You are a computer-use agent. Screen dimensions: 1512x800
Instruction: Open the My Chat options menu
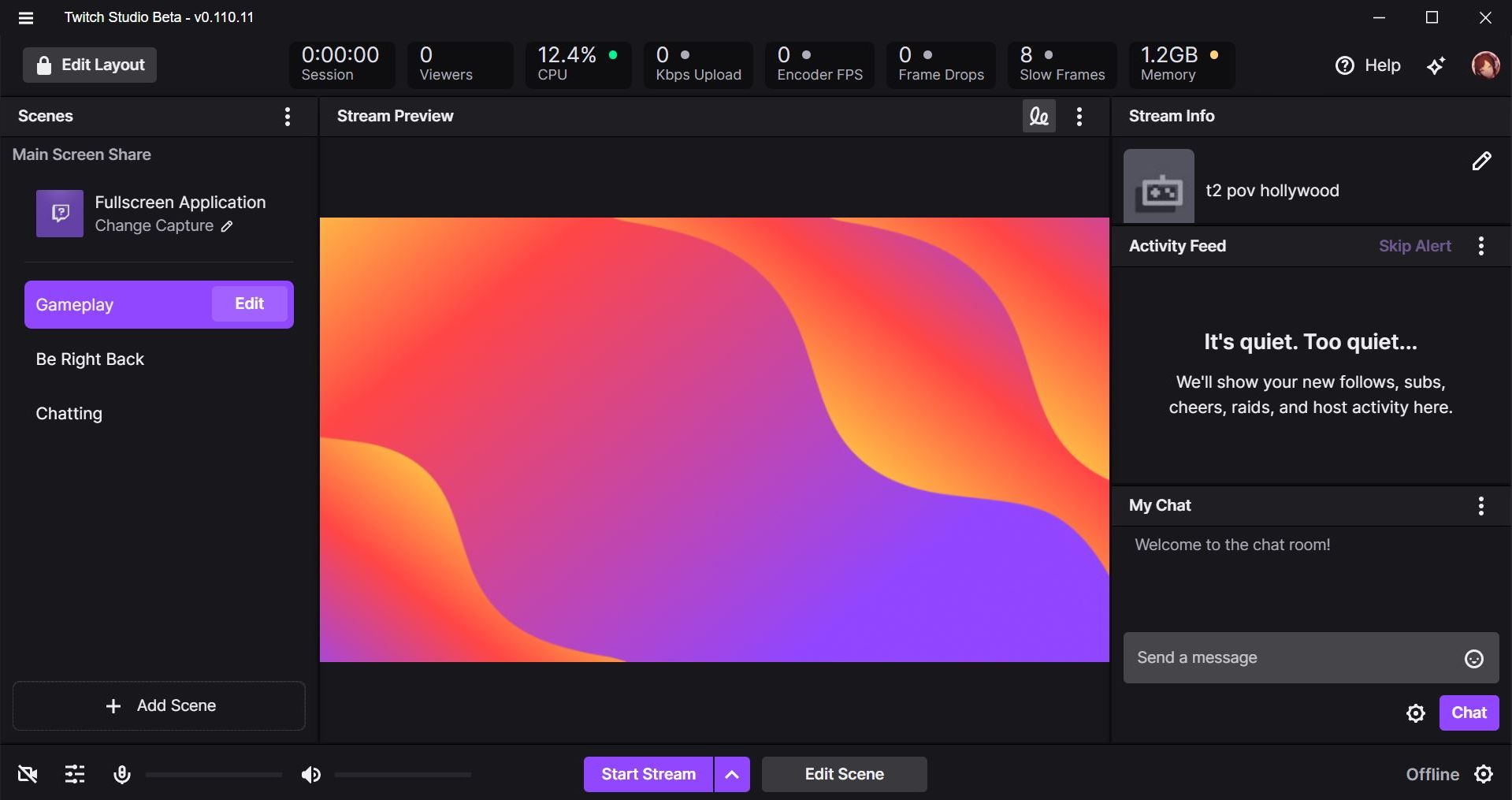(x=1480, y=505)
